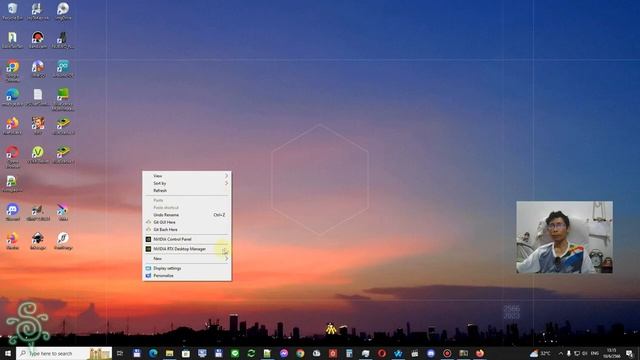The height and width of the screenshot is (360, 640).
Task: Choose Undo Rename from the context menu
Action: pyautogui.click(x=187, y=215)
